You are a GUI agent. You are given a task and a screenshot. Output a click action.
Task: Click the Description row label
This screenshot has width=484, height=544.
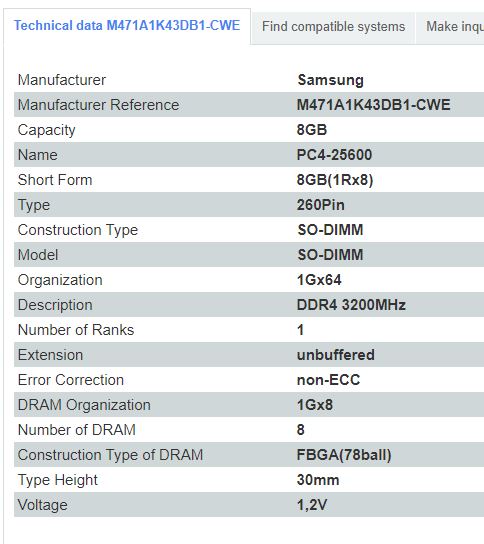[x=55, y=305]
